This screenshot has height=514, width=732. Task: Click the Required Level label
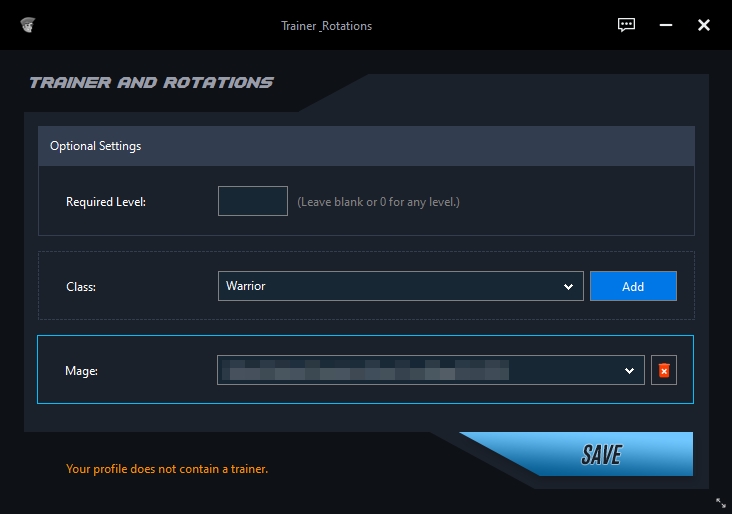[106, 202]
